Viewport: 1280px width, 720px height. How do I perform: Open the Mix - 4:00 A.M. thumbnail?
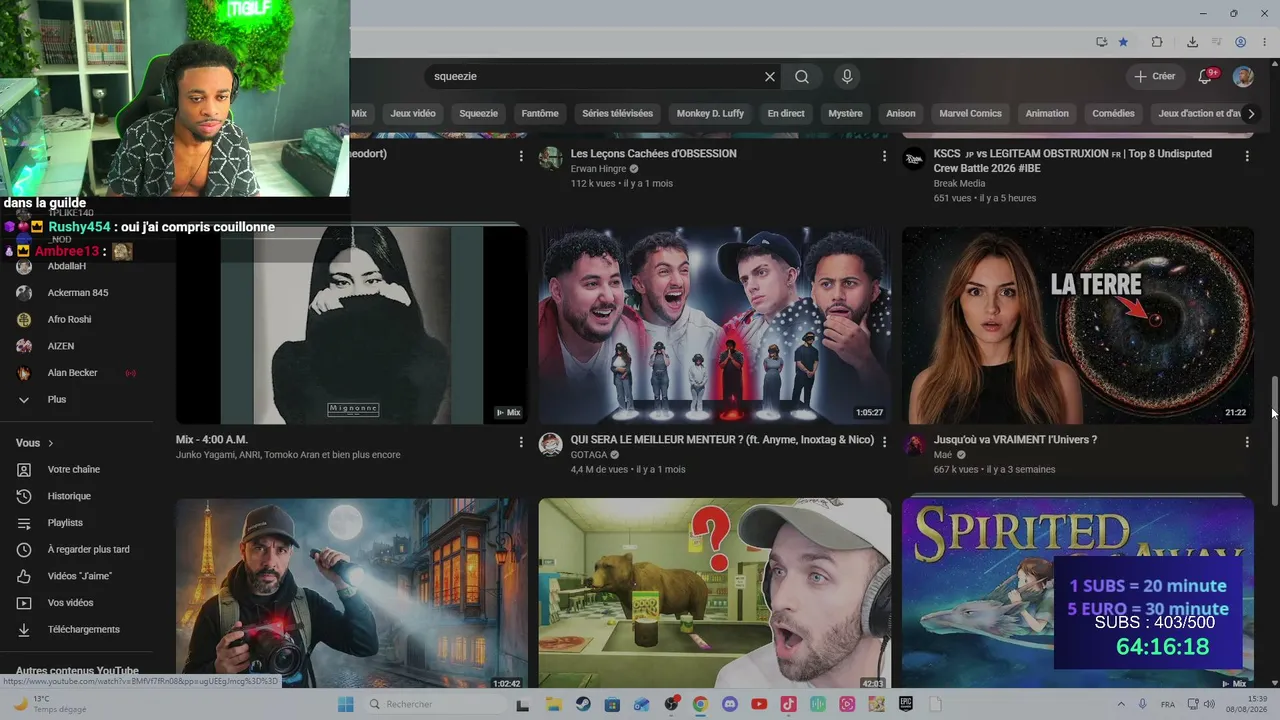tap(352, 325)
